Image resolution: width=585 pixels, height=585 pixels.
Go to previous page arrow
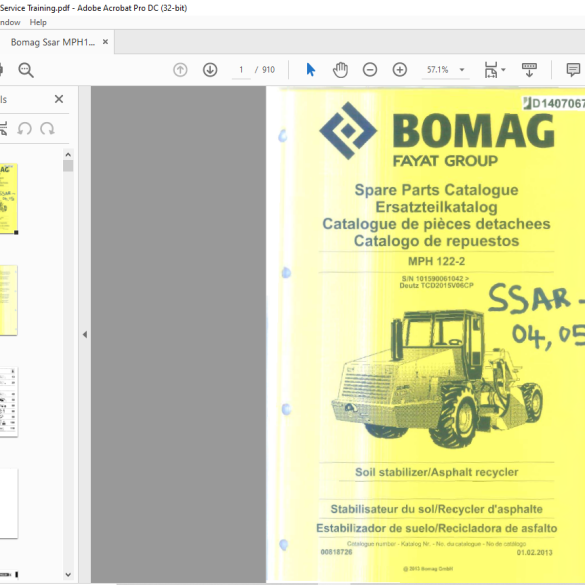pyautogui.click(x=180, y=70)
